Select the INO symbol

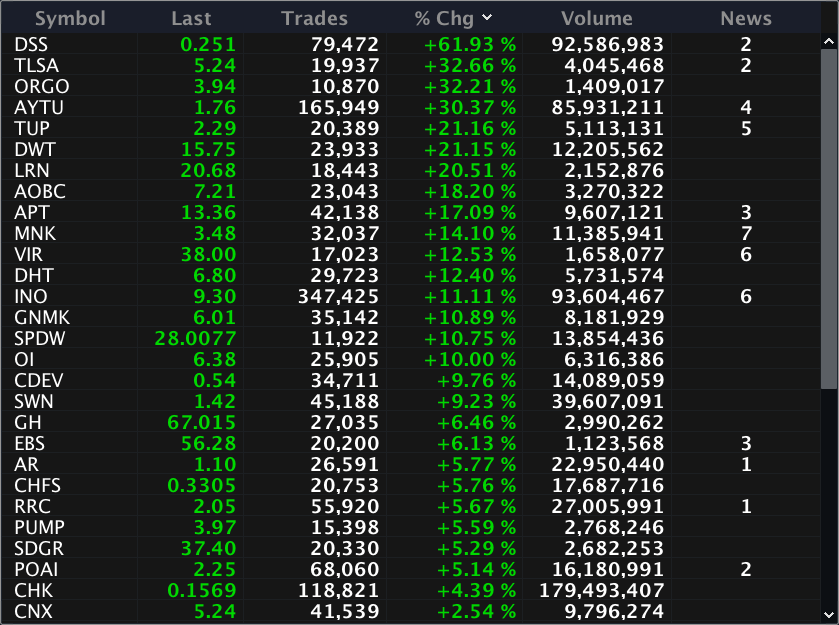pos(30,296)
